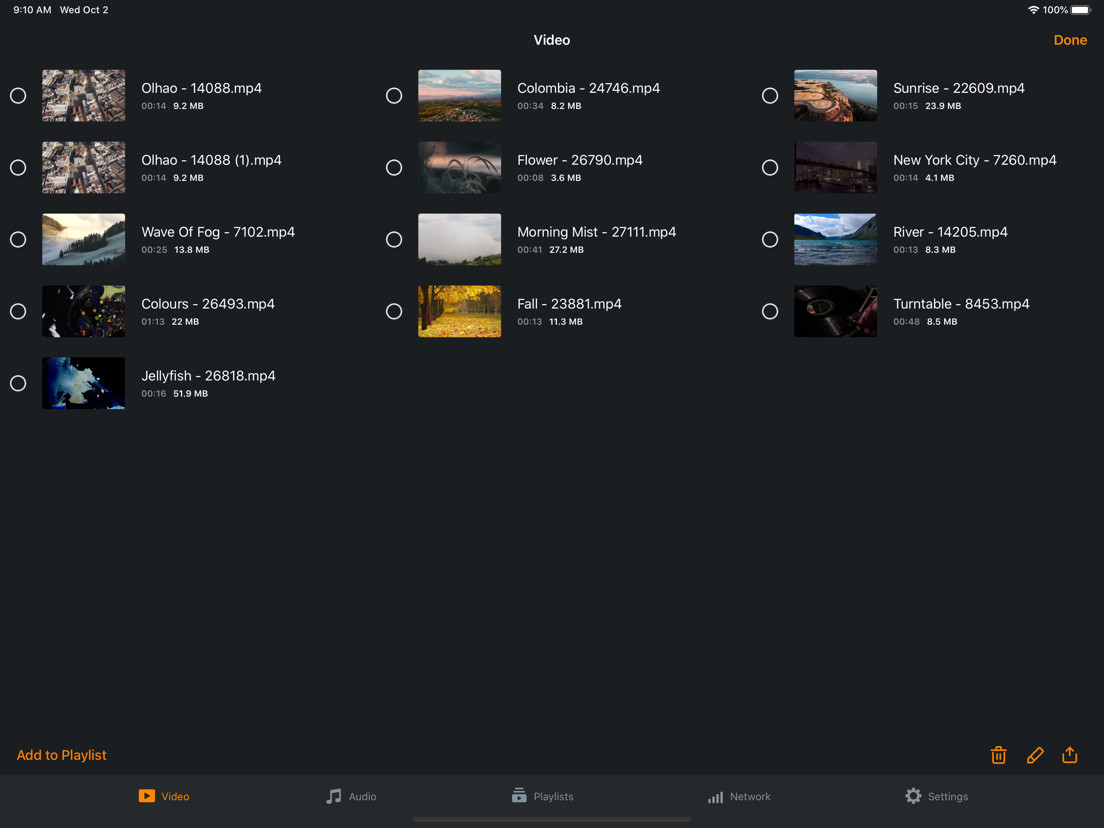Tap the Wi-Fi status icon
This screenshot has width=1104, height=828.
tap(1033, 10)
